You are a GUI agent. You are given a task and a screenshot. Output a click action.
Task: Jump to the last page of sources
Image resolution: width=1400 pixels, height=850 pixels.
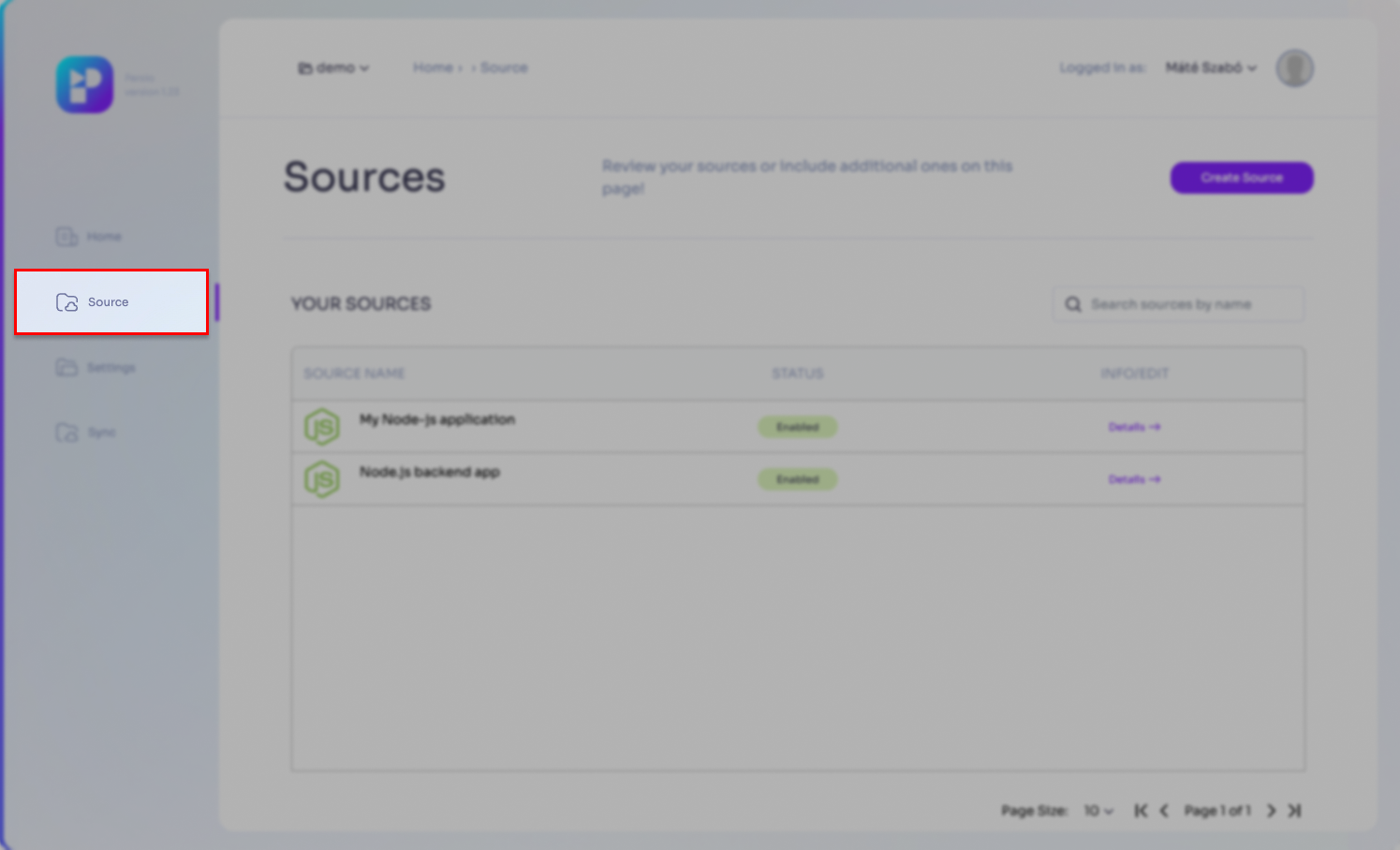point(1294,811)
